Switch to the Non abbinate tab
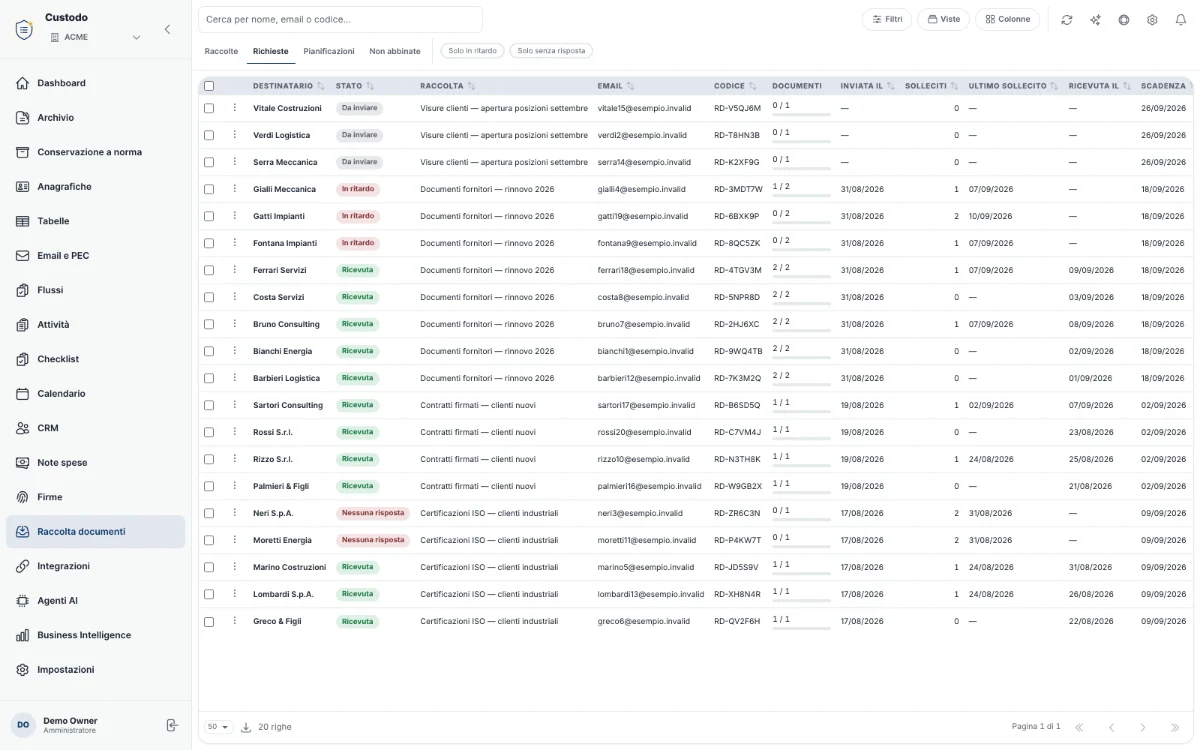Screen dimensions: 1200x750 395,51
